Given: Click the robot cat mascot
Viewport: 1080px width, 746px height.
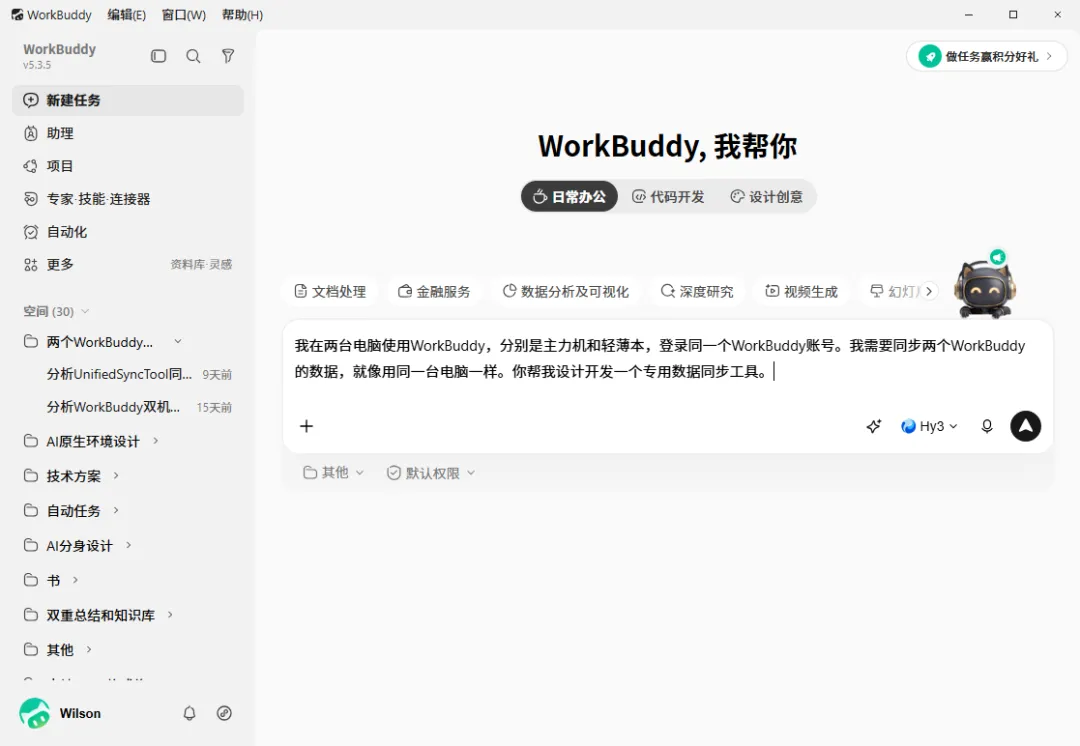Looking at the screenshot, I should (985, 289).
